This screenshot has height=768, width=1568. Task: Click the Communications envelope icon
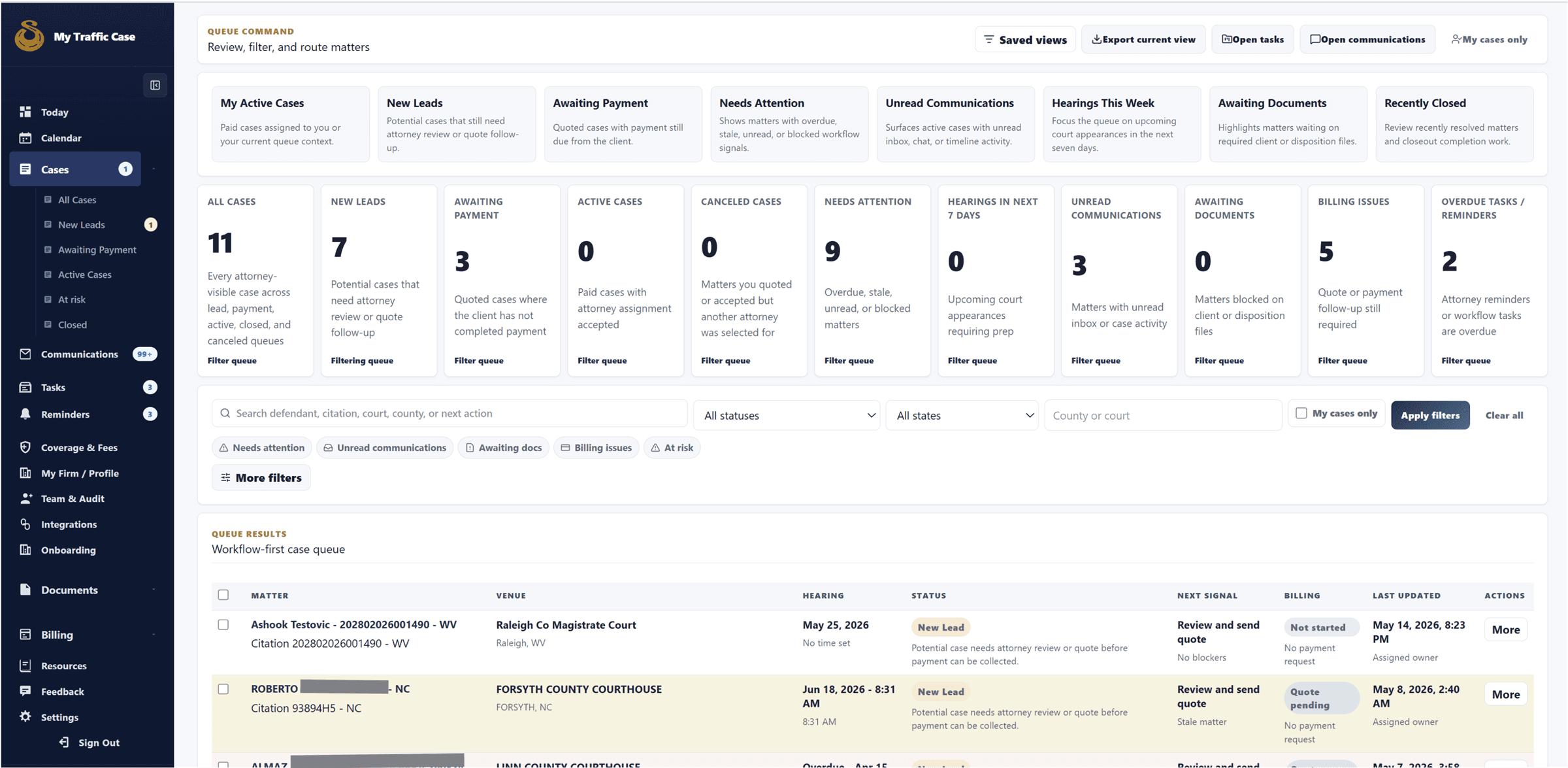coord(25,354)
